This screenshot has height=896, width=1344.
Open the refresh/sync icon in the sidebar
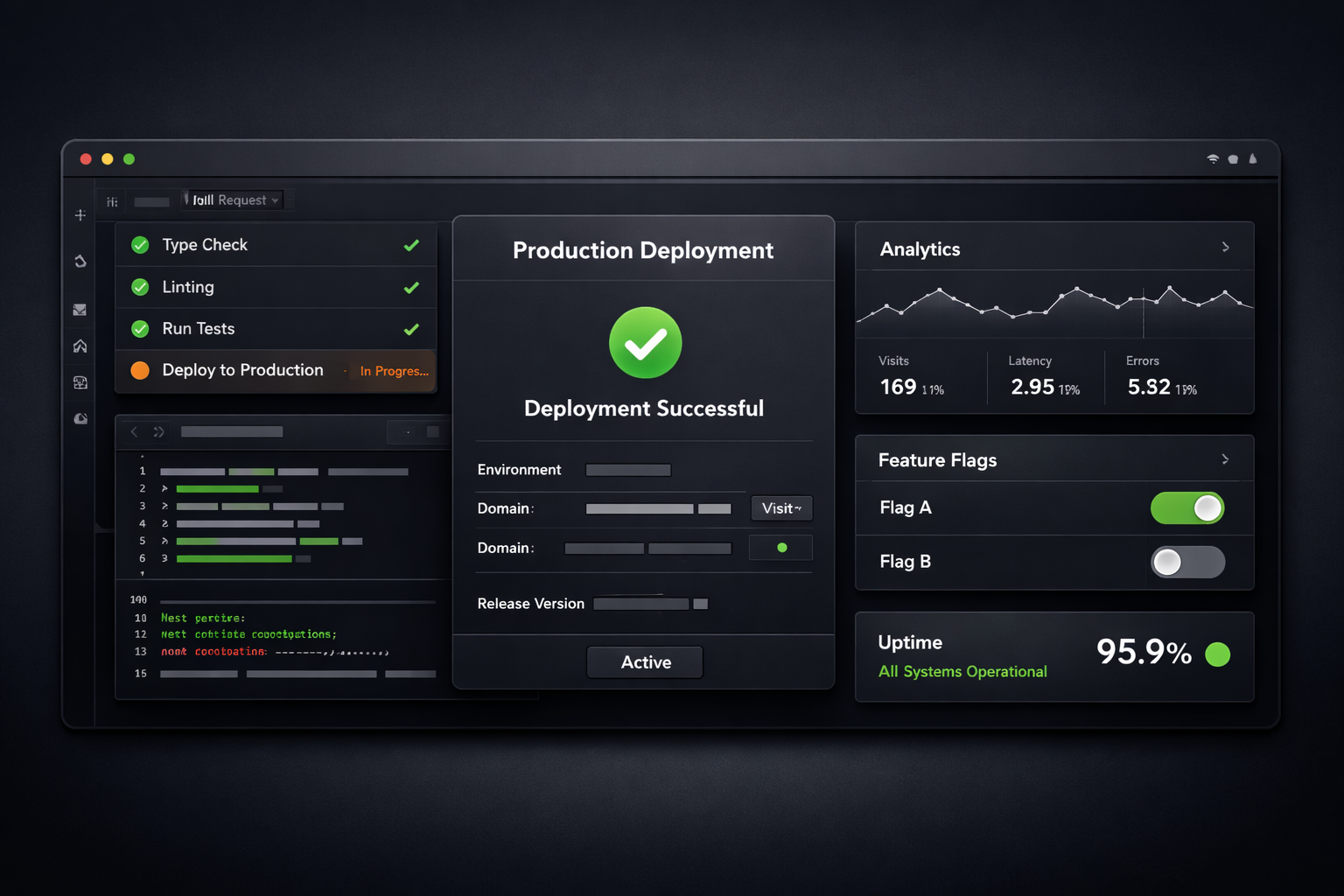(80, 261)
